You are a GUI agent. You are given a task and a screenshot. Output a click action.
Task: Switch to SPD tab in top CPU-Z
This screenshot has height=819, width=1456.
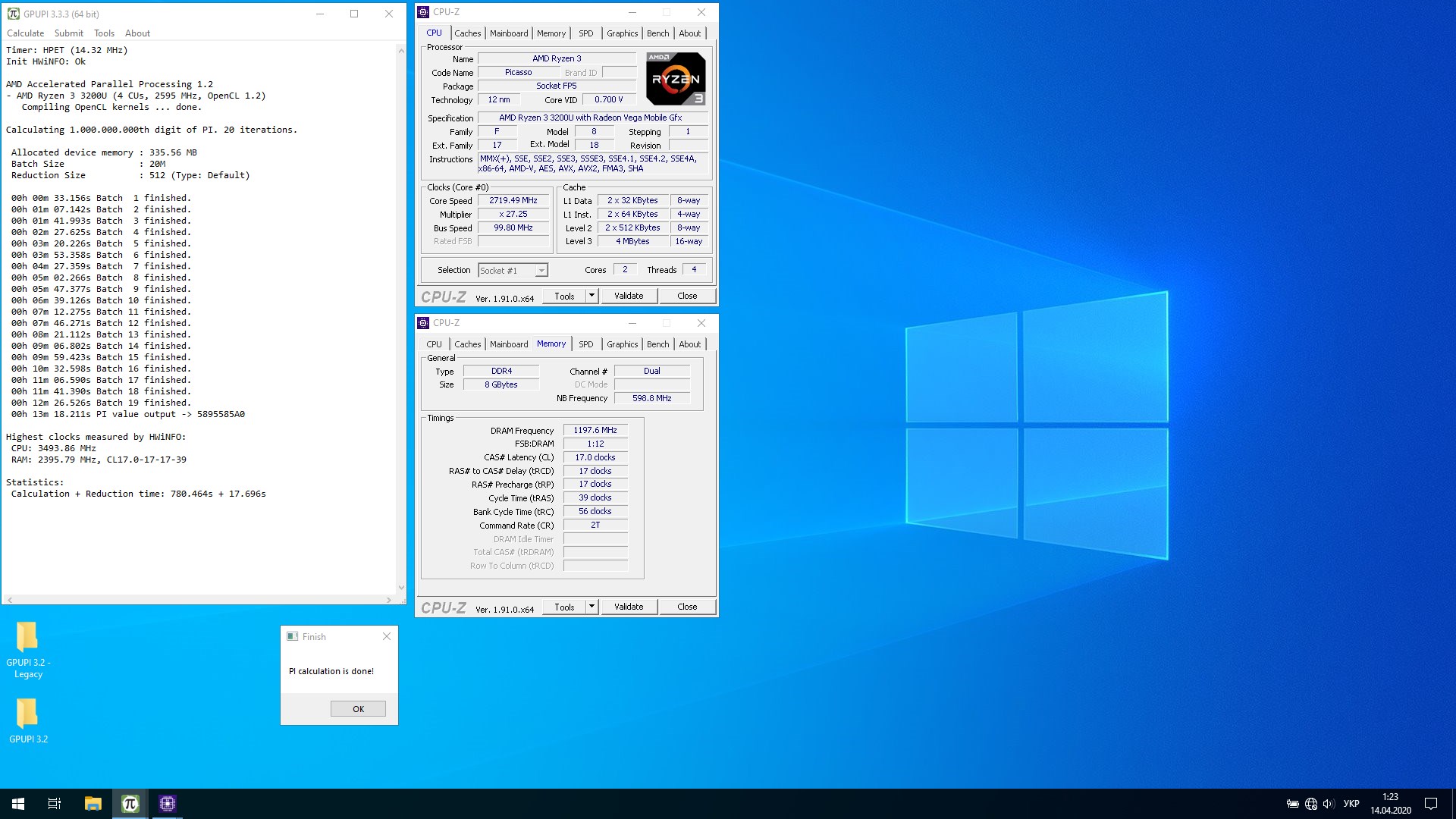586,33
